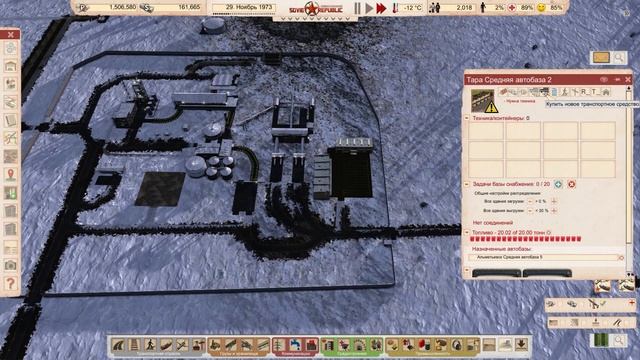
Task: Toggle the pin icon in depot panel header
Action: coord(617,80)
